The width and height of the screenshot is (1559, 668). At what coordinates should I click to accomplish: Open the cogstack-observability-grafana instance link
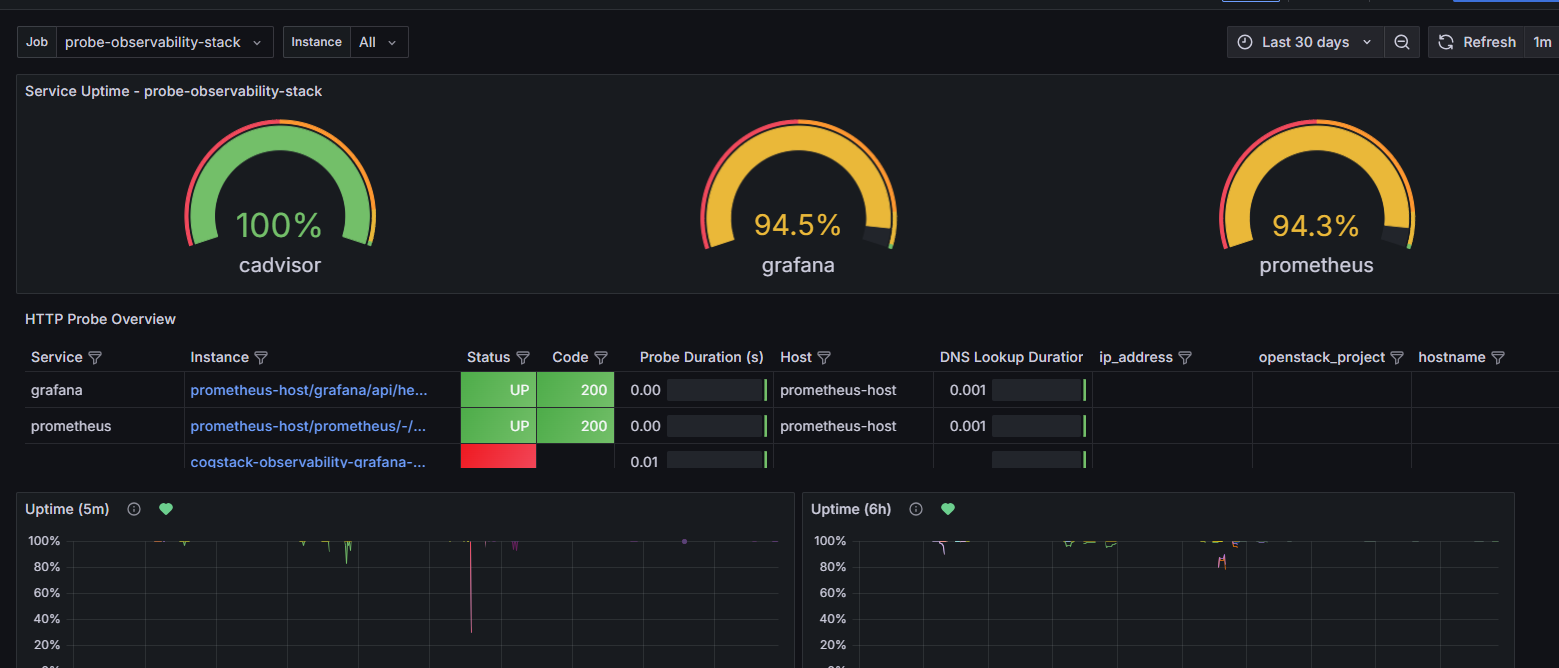tap(309, 461)
